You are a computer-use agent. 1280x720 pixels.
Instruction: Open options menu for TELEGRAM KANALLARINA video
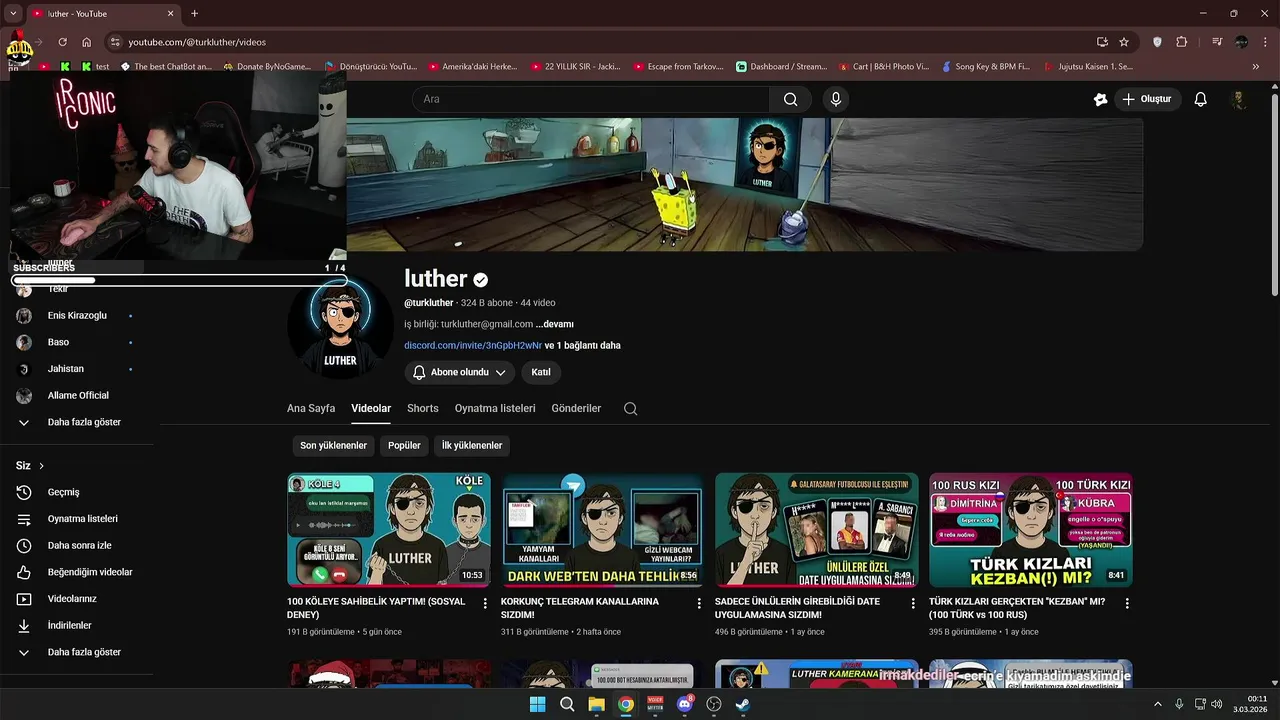tap(699, 603)
